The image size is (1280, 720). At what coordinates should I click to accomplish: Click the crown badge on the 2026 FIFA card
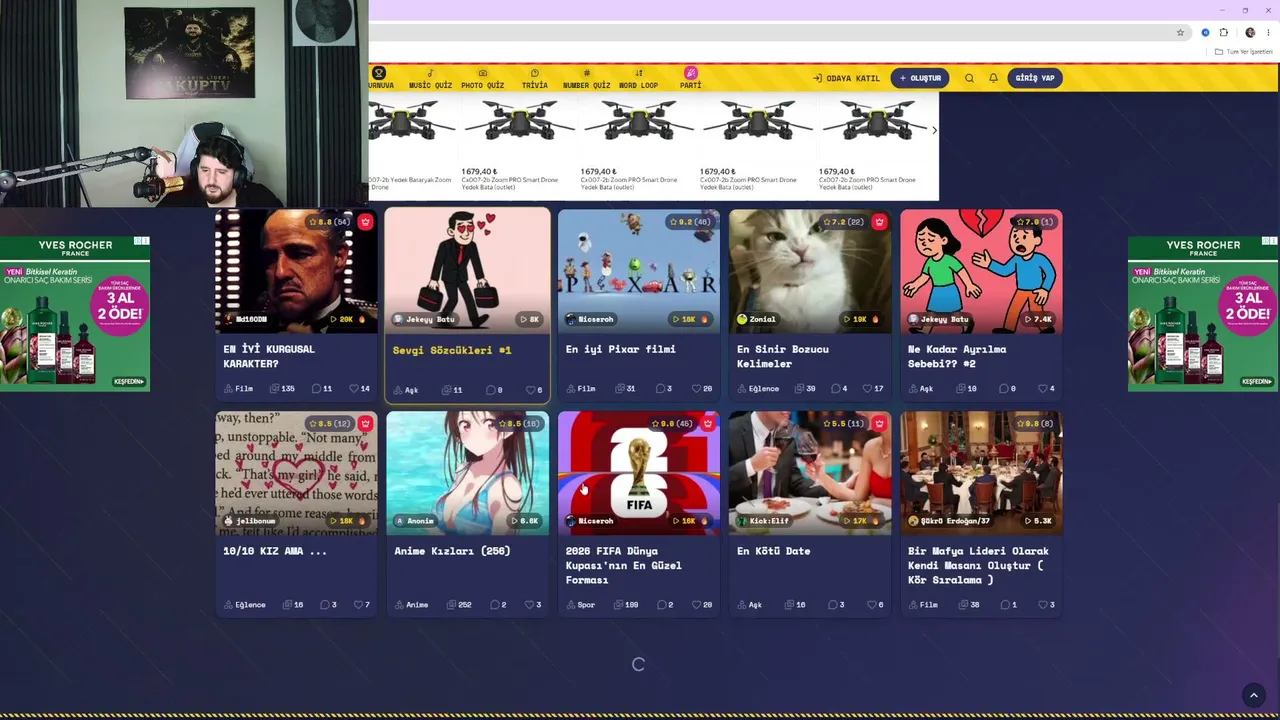[x=707, y=424]
